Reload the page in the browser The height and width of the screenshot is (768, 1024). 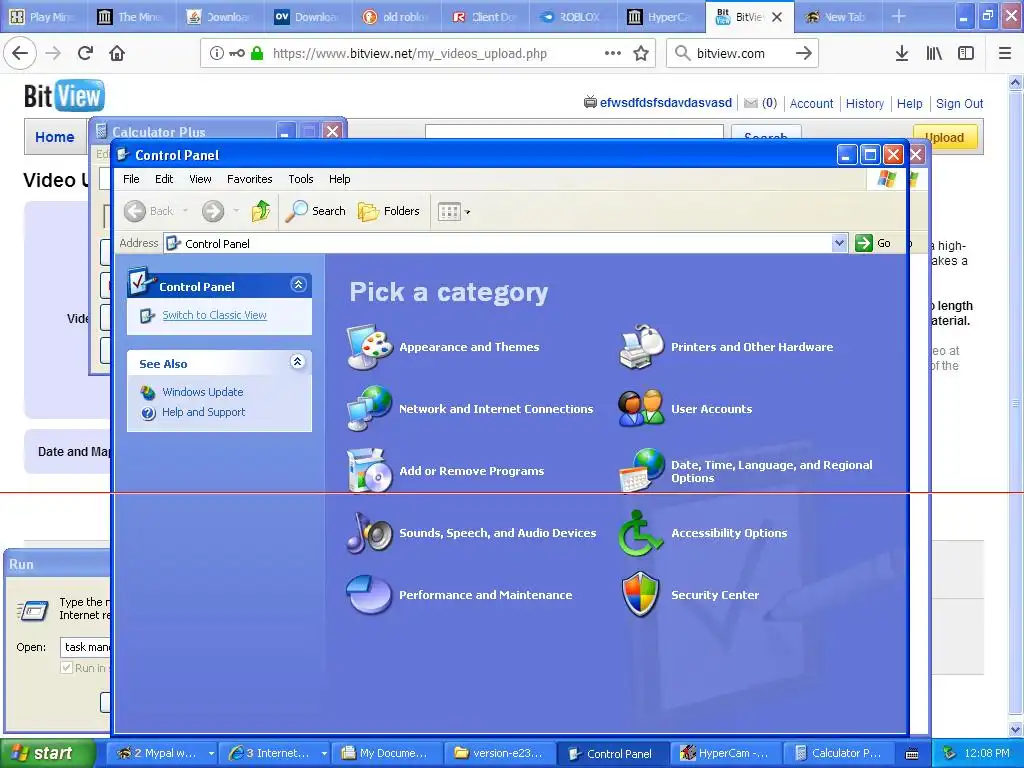pyautogui.click(x=85, y=53)
